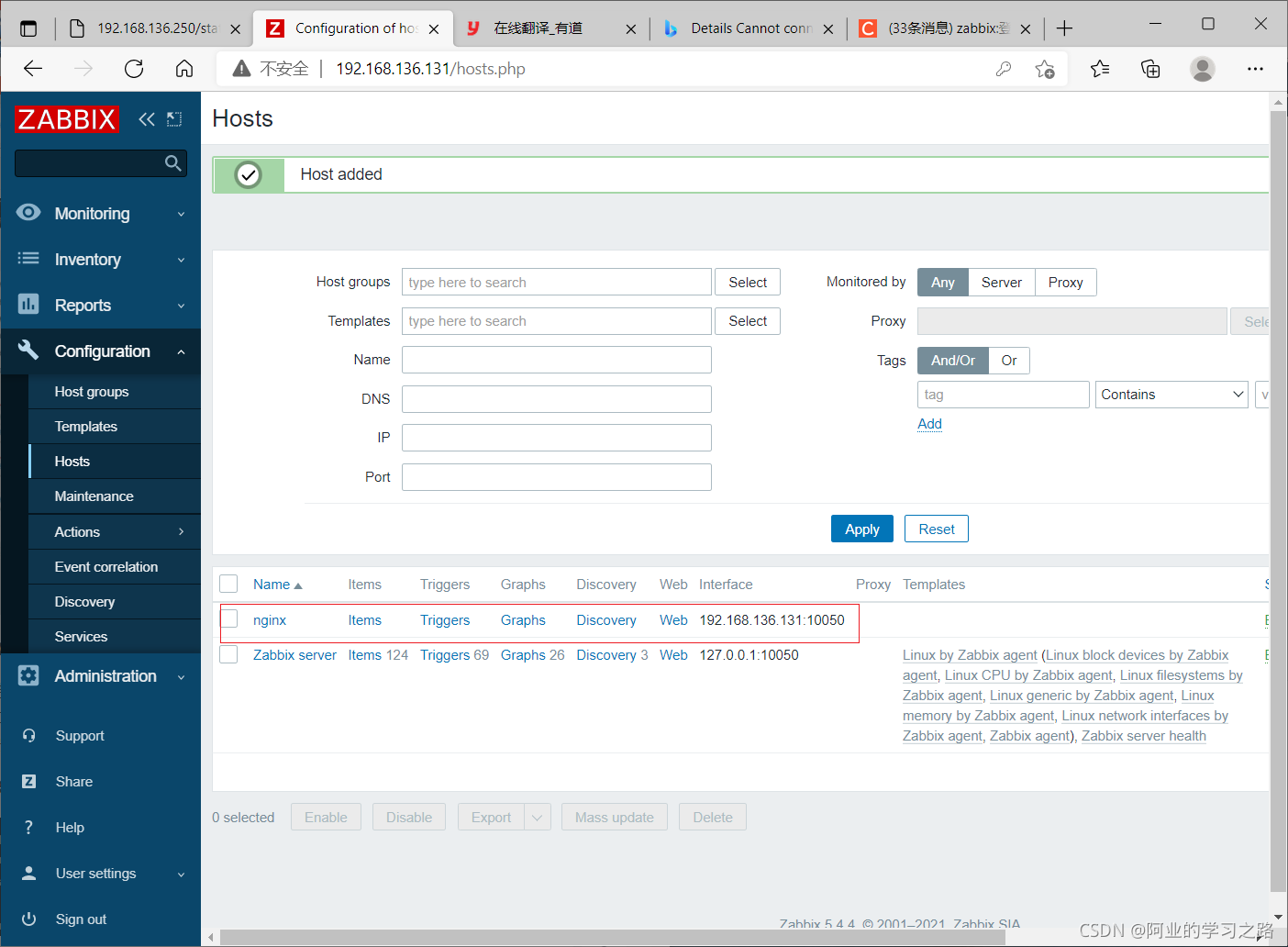Click Select next to Templates
Viewport: 1288px width, 947px height.
click(748, 321)
